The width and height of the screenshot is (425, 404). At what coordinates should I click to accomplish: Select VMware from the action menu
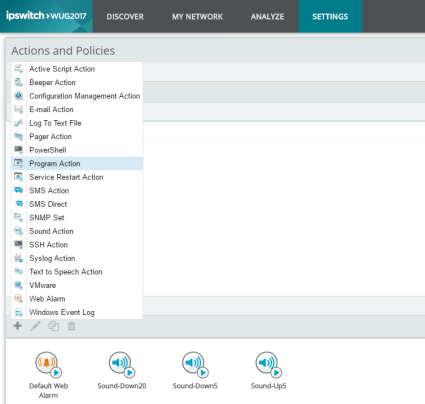point(77,285)
